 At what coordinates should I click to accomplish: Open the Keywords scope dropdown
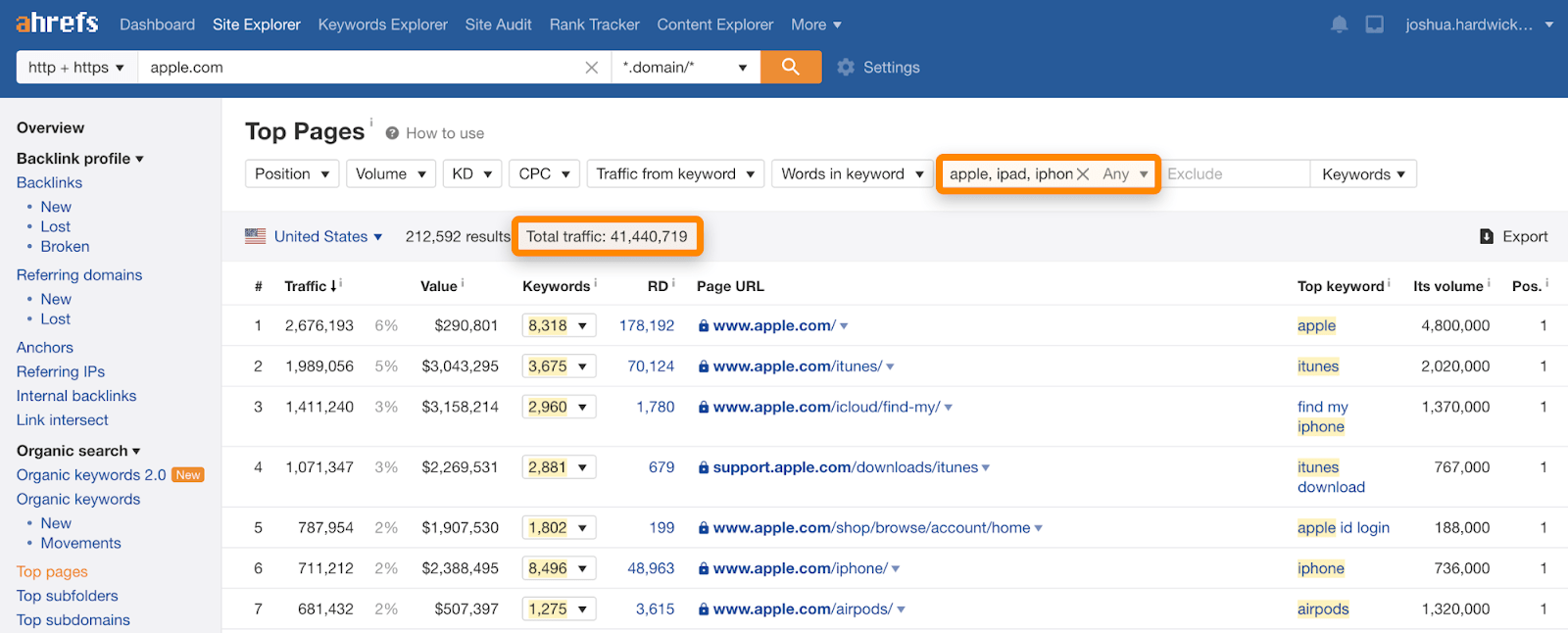click(x=1363, y=174)
